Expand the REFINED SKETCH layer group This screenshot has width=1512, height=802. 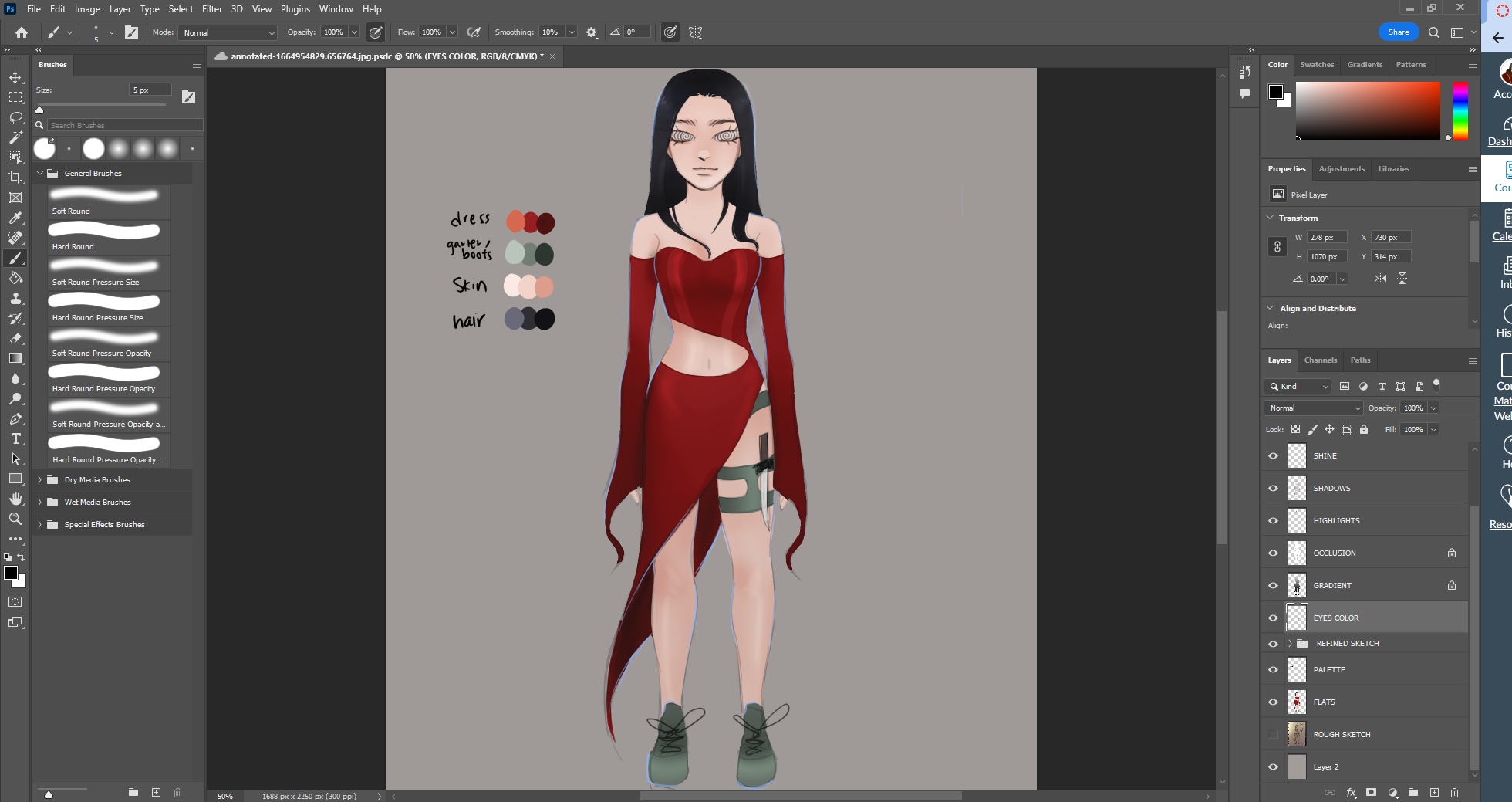coord(1290,644)
